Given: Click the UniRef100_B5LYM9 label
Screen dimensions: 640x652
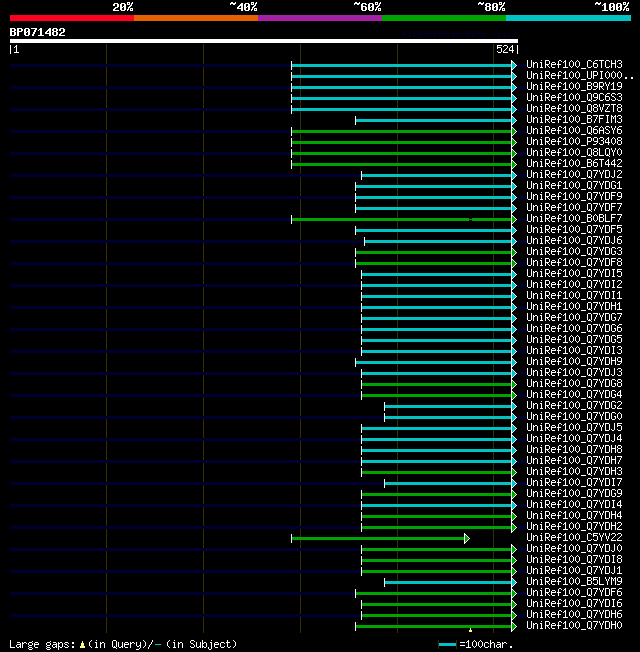Looking at the screenshot, I should pos(574,581).
